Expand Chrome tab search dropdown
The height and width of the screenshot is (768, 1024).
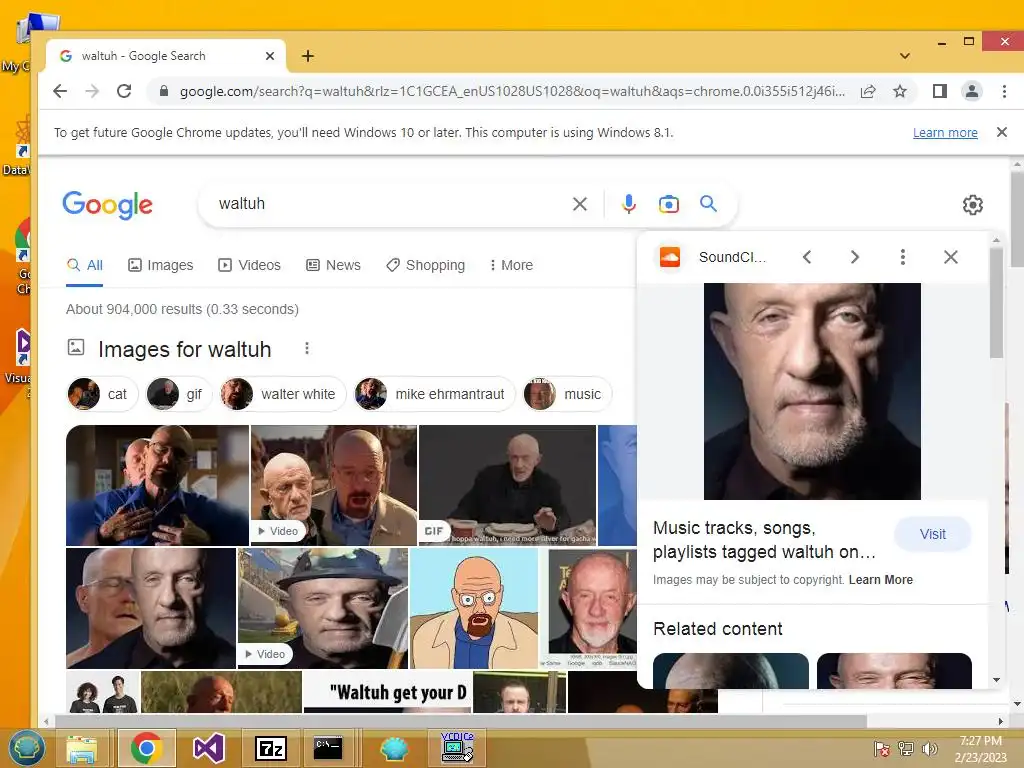pyautogui.click(x=904, y=56)
